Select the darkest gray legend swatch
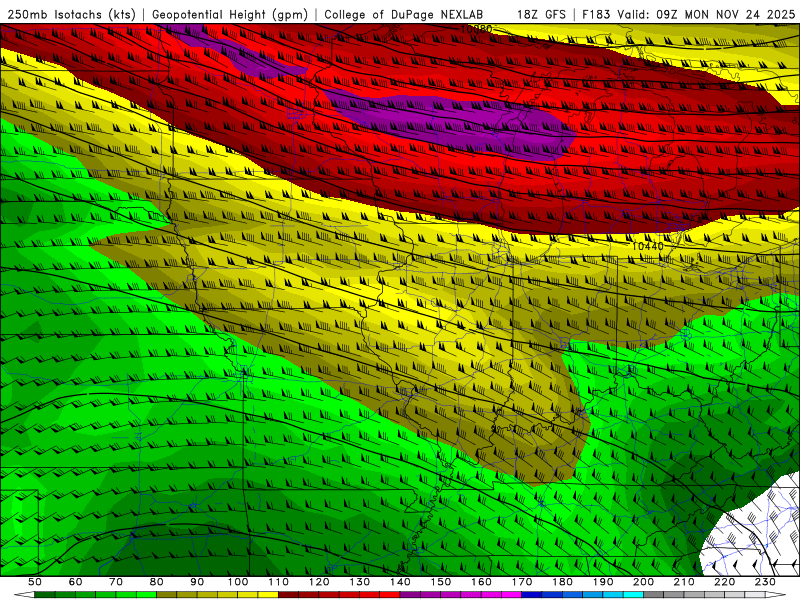This screenshot has width=800, height=600. coord(654,594)
